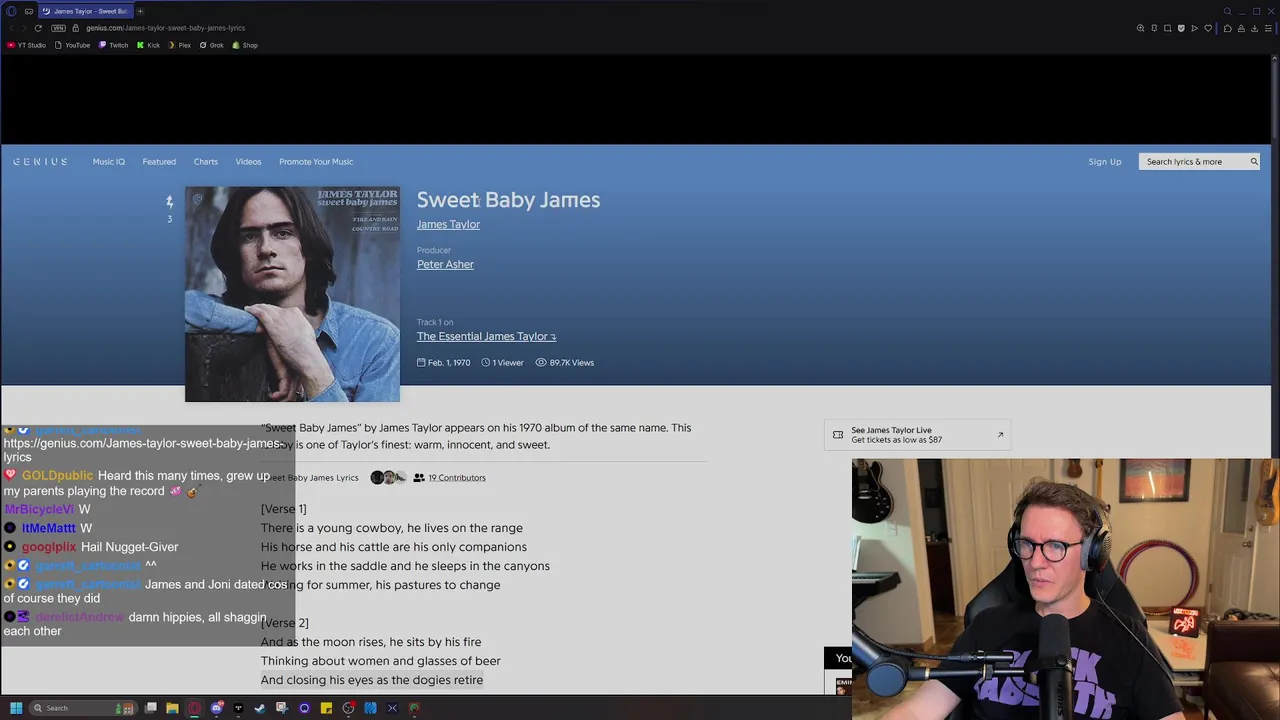The image size is (1280, 720).
Task: Click the arrow on the James Taylor Live banner
Action: click(1000, 434)
